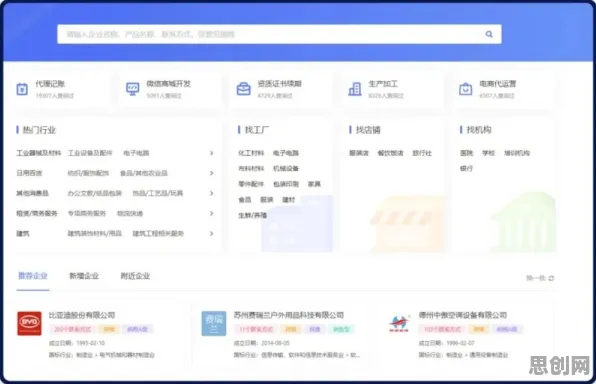The width and height of the screenshot is (596, 384).
Task: Select 物流快递 subcategory
Action: pyautogui.click(x=130, y=213)
